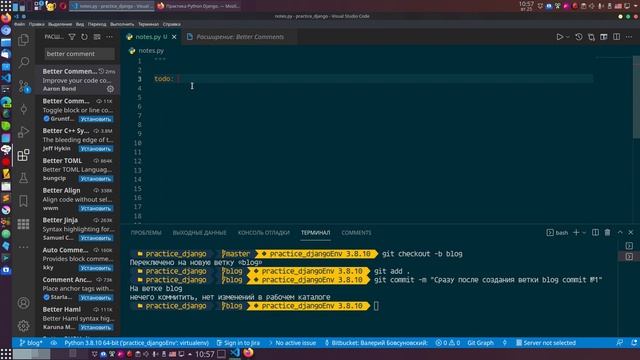Open the Source Control view
The width and height of the screenshot is (640, 360).
[24, 86]
